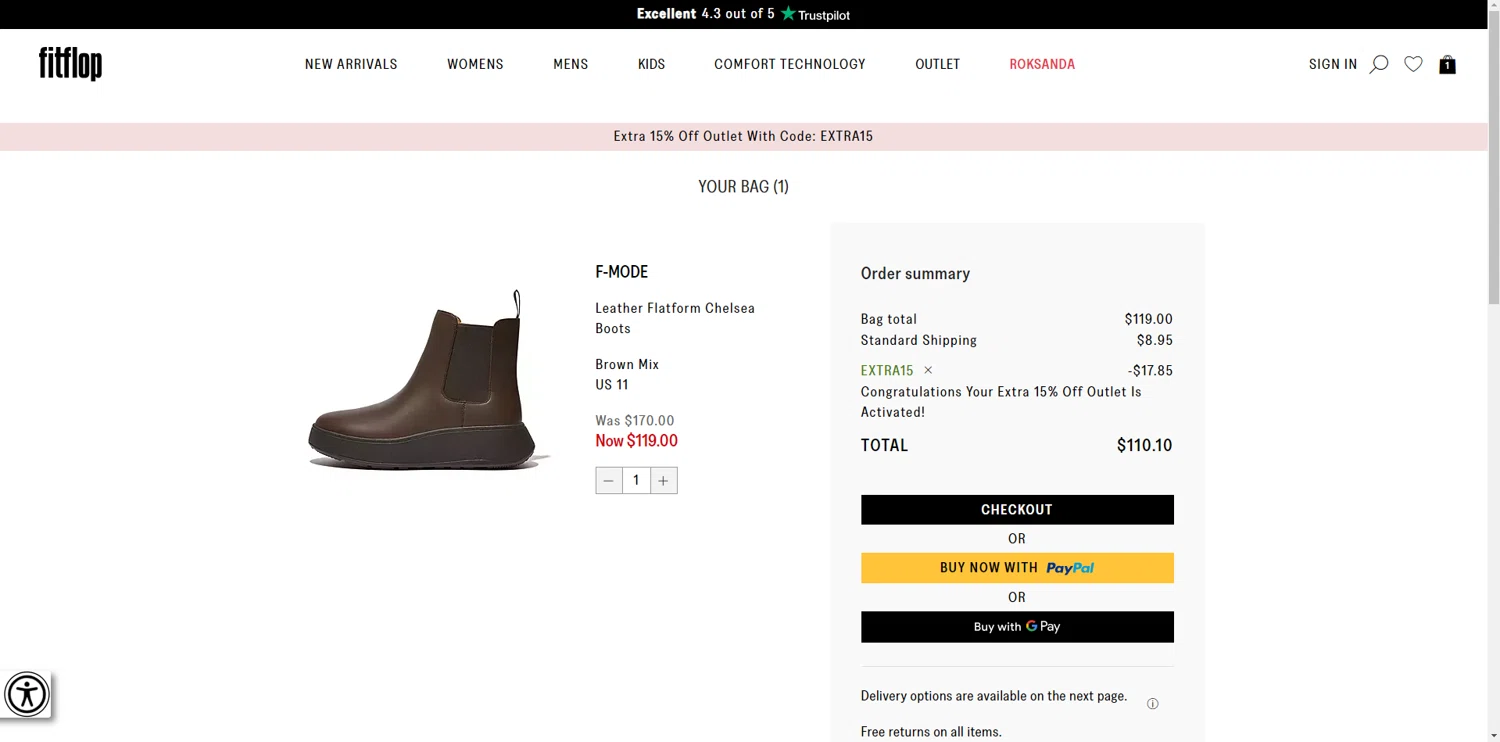This screenshot has width=1500, height=742.
Task: Pay using the Google Pay button
Action: (1017, 627)
